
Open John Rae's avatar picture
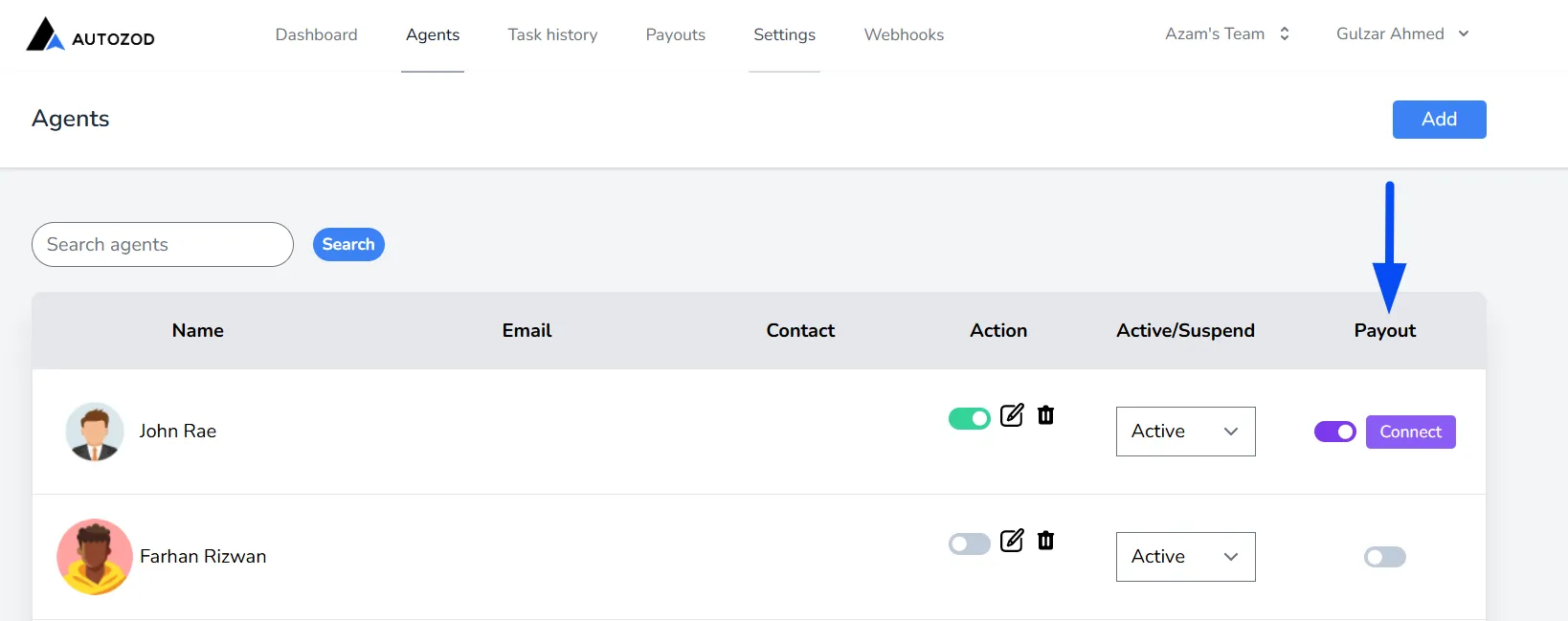click(x=95, y=432)
